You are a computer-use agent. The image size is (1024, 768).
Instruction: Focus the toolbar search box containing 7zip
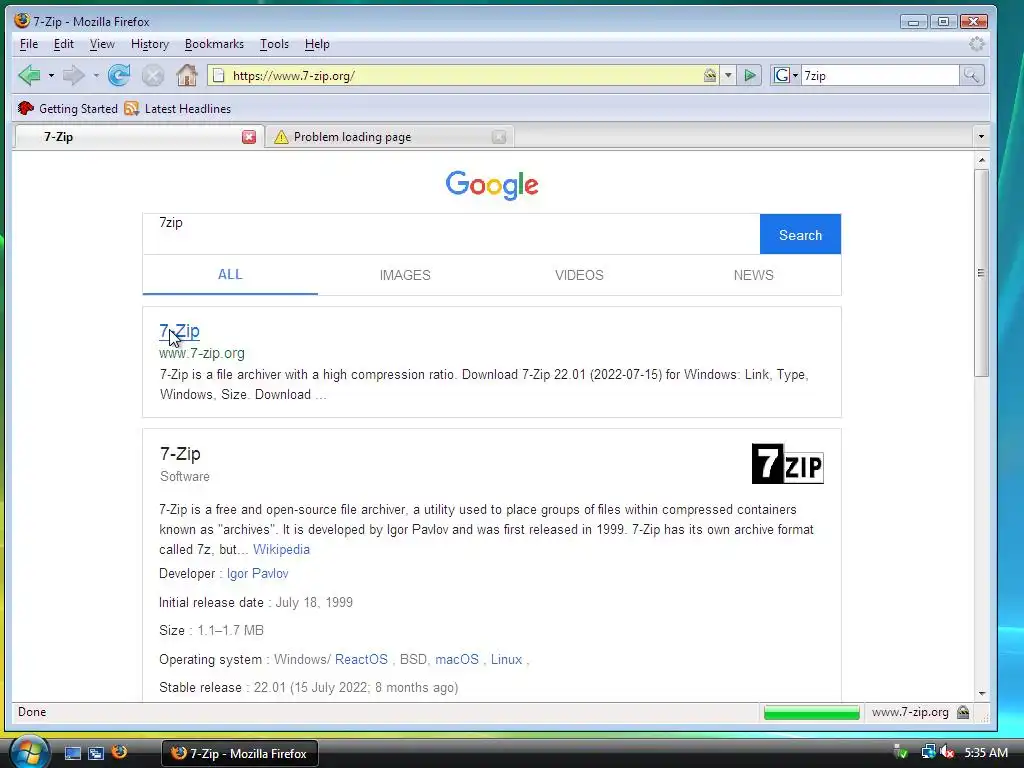tap(880, 76)
